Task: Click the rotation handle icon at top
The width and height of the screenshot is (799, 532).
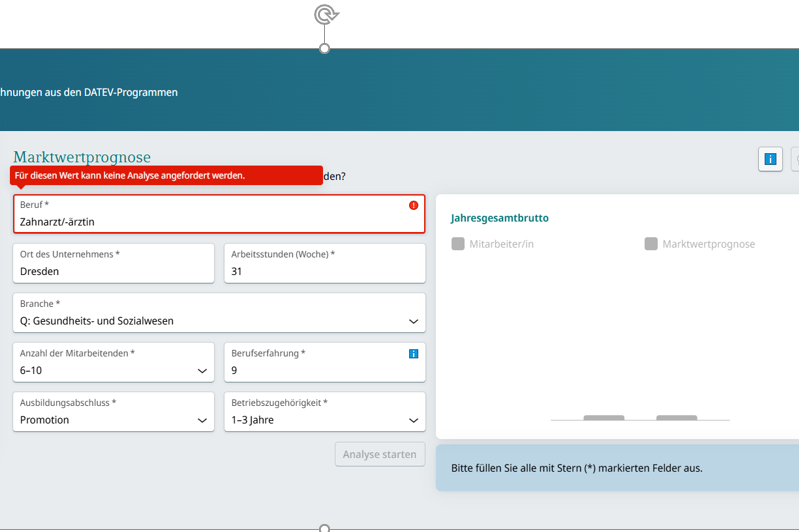Action: point(325,14)
